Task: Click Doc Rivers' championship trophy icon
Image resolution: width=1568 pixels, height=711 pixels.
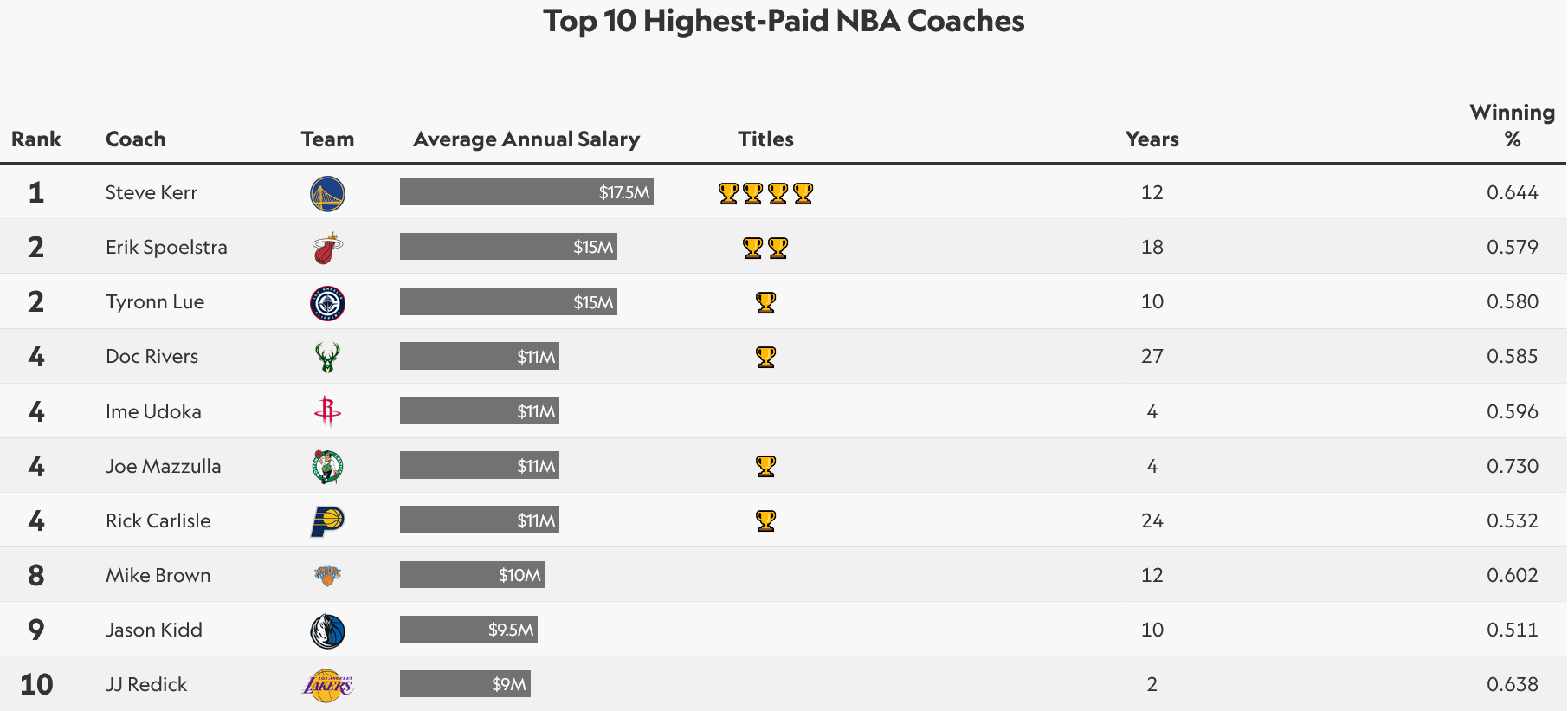Action: pyautogui.click(x=765, y=357)
